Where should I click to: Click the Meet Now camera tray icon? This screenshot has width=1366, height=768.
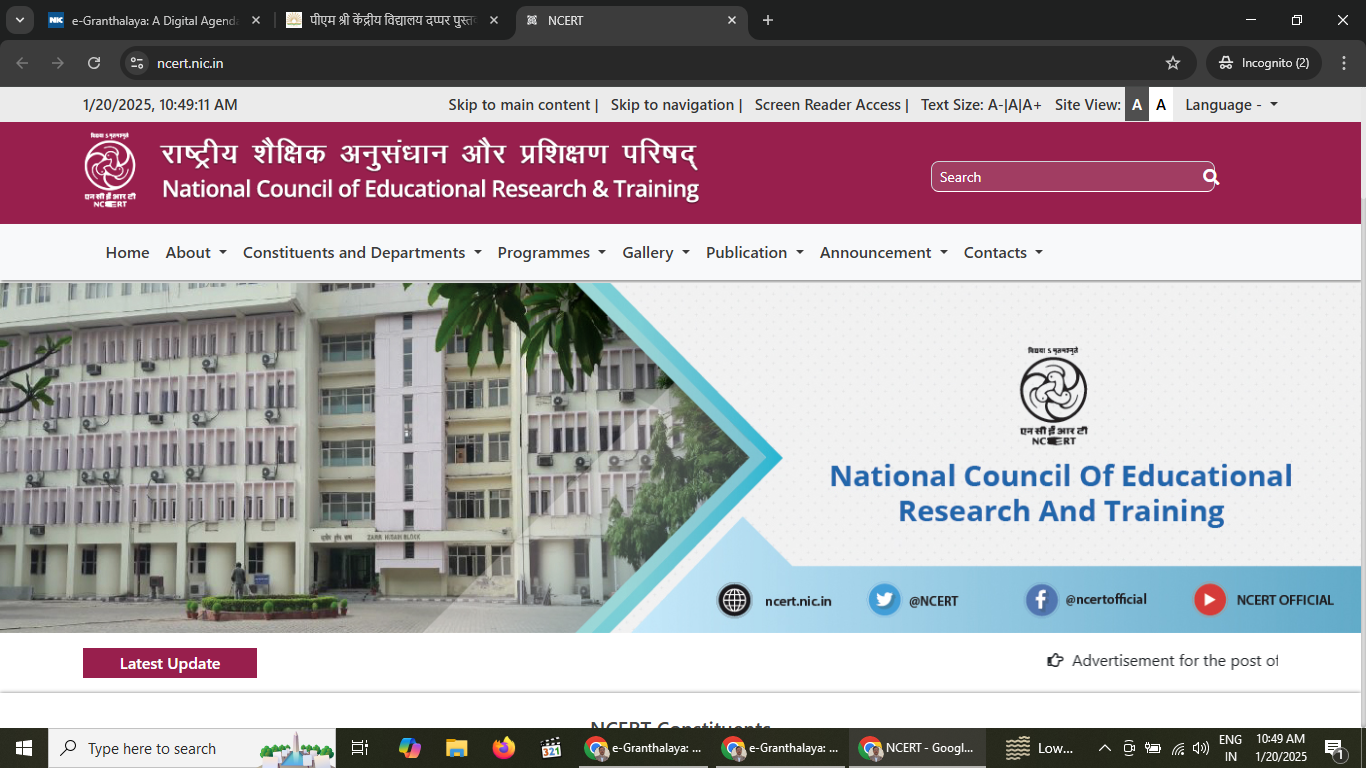[x=1129, y=748]
